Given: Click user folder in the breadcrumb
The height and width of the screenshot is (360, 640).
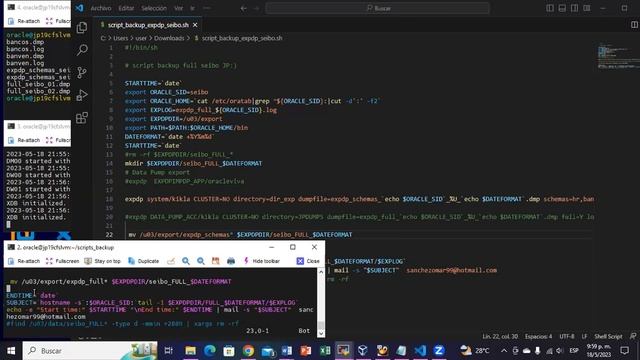Looking at the screenshot, I should 141,38.
